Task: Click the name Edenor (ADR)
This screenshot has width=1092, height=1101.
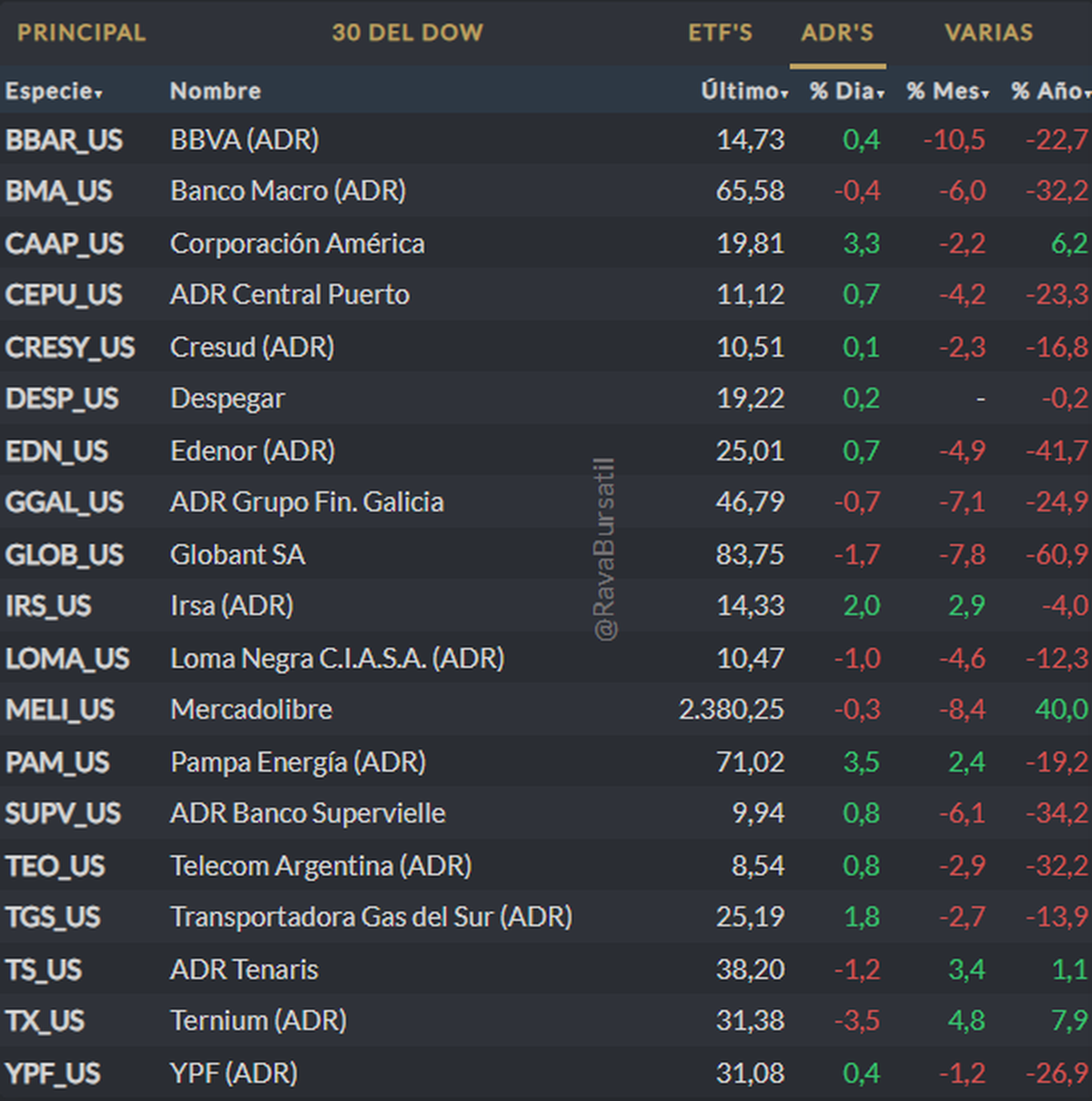Action: [x=253, y=451]
